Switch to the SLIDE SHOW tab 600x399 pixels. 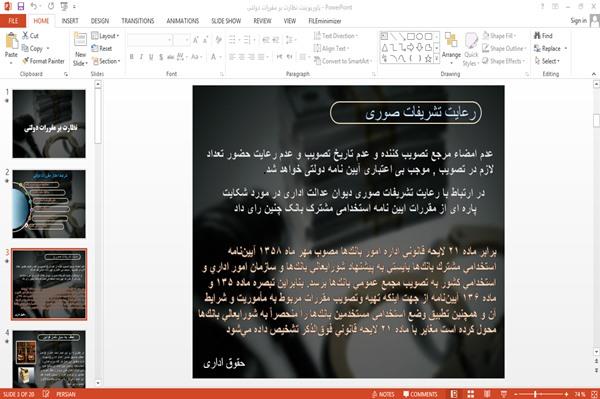pyautogui.click(x=226, y=21)
